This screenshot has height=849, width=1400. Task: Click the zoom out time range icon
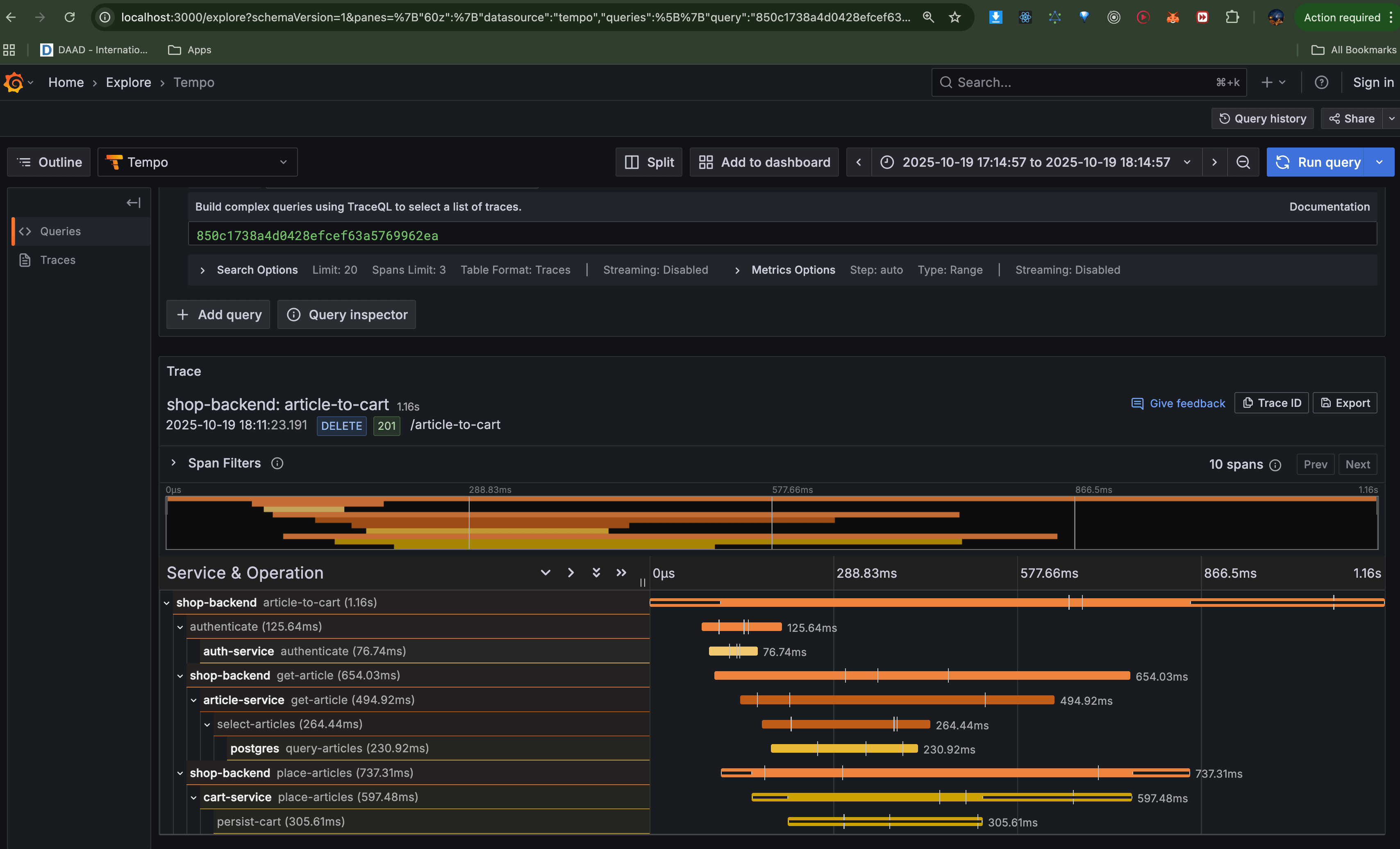pyautogui.click(x=1243, y=162)
